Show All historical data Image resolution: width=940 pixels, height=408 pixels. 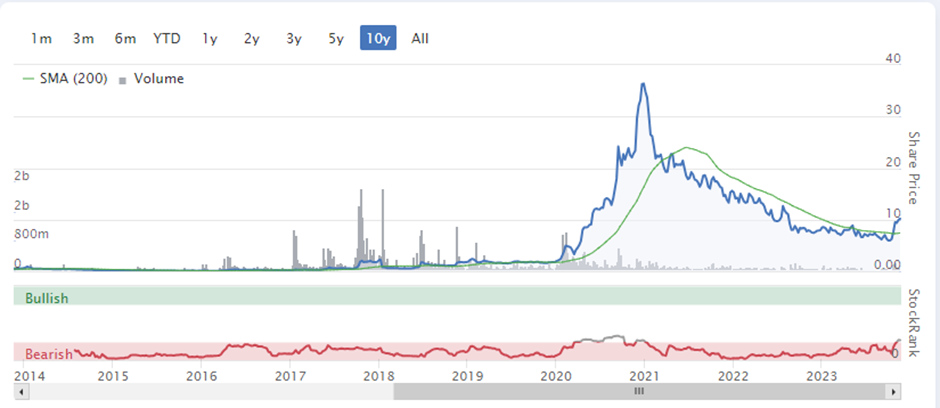coord(420,38)
